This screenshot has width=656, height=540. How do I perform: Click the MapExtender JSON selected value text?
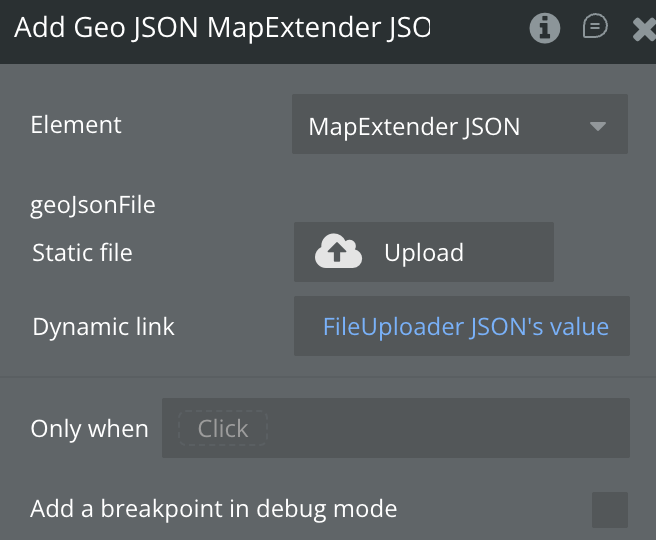(414, 127)
